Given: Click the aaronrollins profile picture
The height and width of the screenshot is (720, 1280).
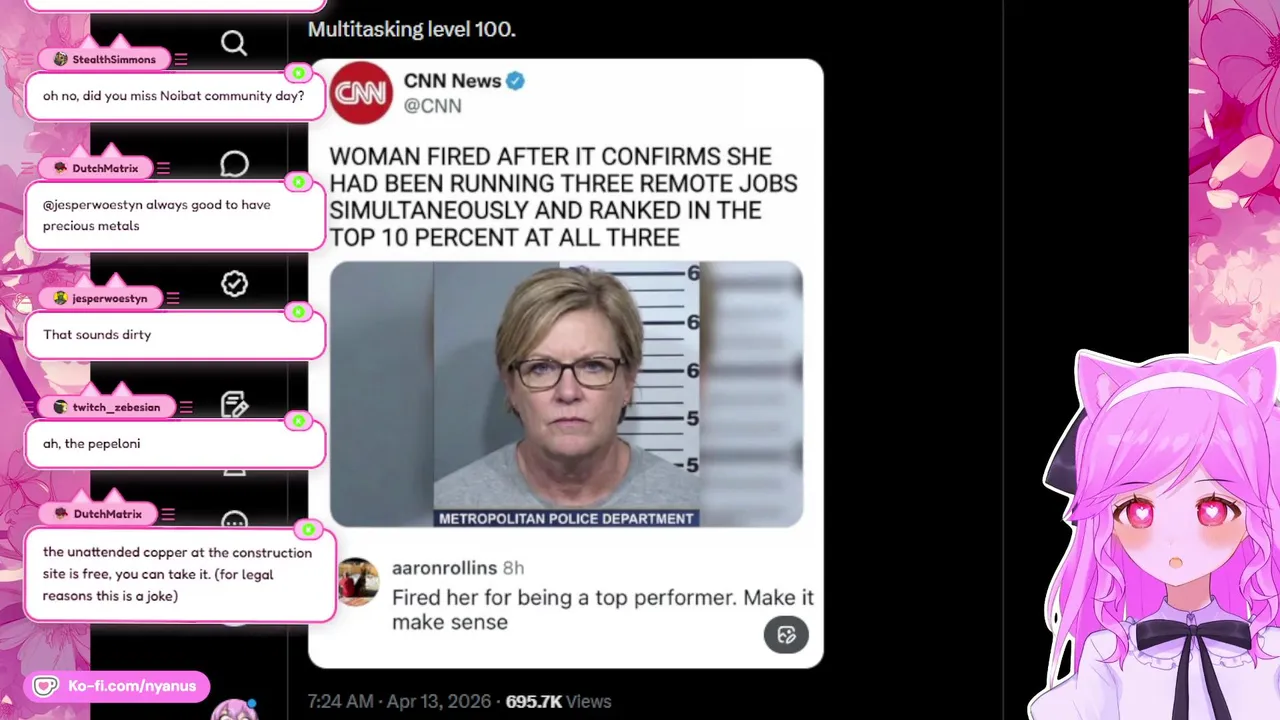Looking at the screenshot, I should point(357,582).
